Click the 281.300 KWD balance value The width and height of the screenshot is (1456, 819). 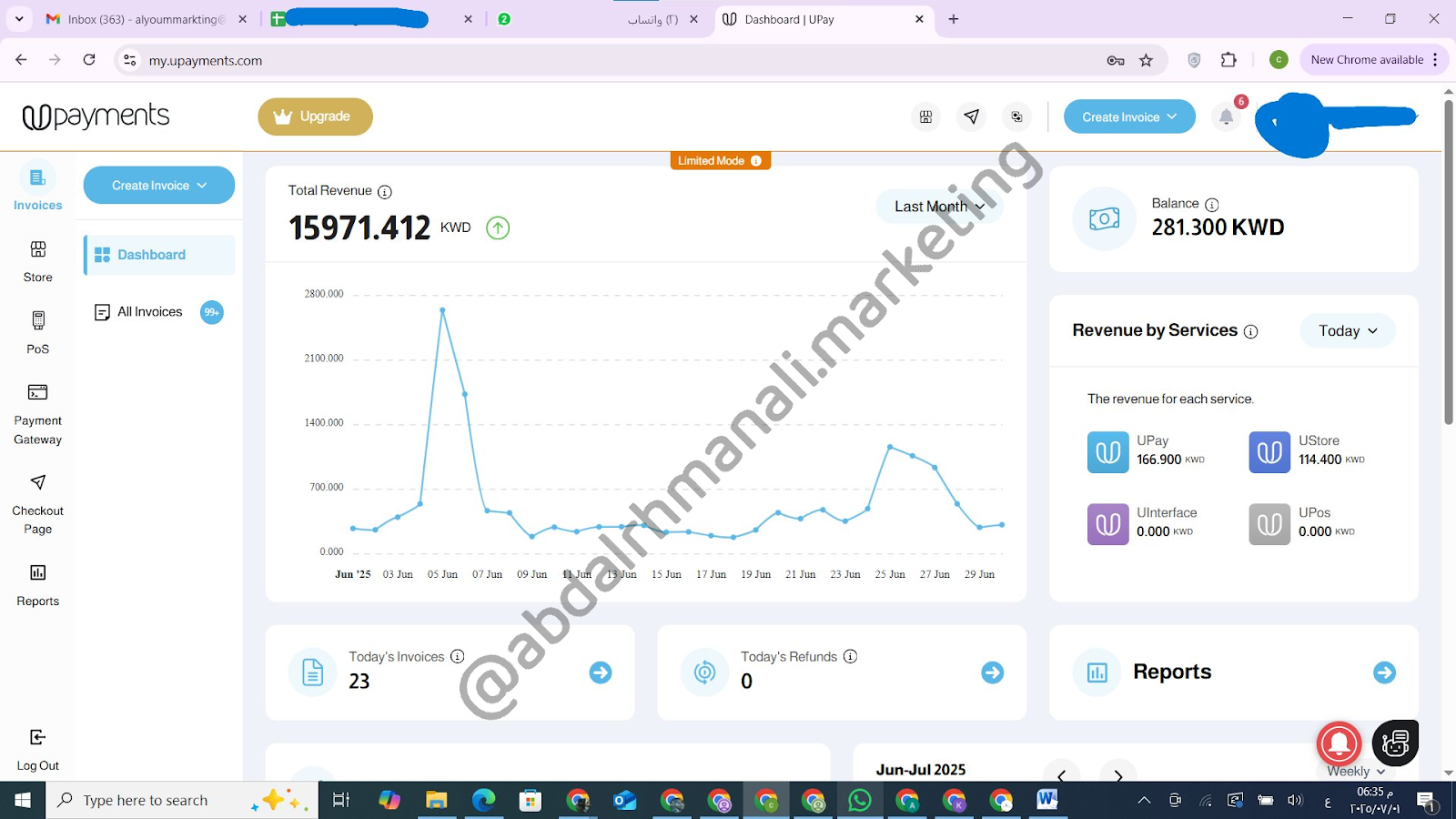pos(1218,227)
